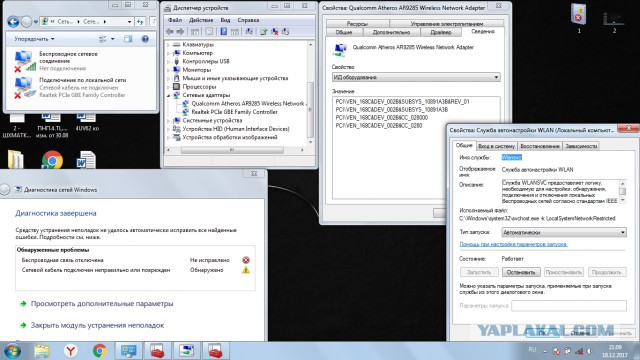Click Закрыть модуль устранения неполадок
Image resolution: width=640 pixels, height=360 pixels.
click(x=98, y=325)
